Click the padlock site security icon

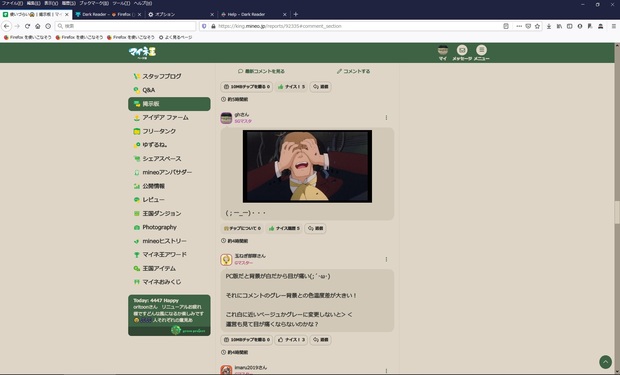[213, 26]
